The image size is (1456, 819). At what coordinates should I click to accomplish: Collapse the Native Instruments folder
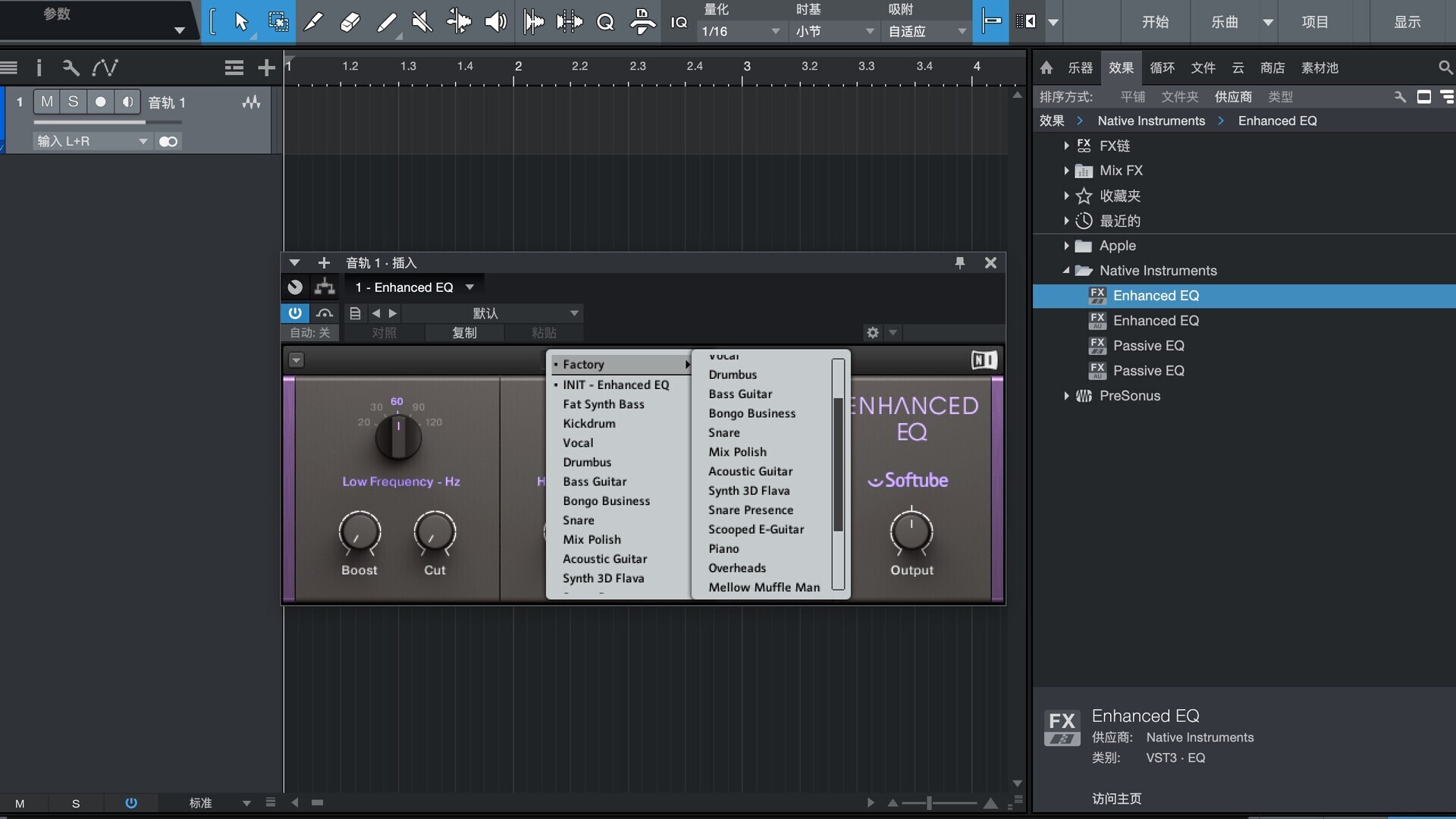[1066, 271]
